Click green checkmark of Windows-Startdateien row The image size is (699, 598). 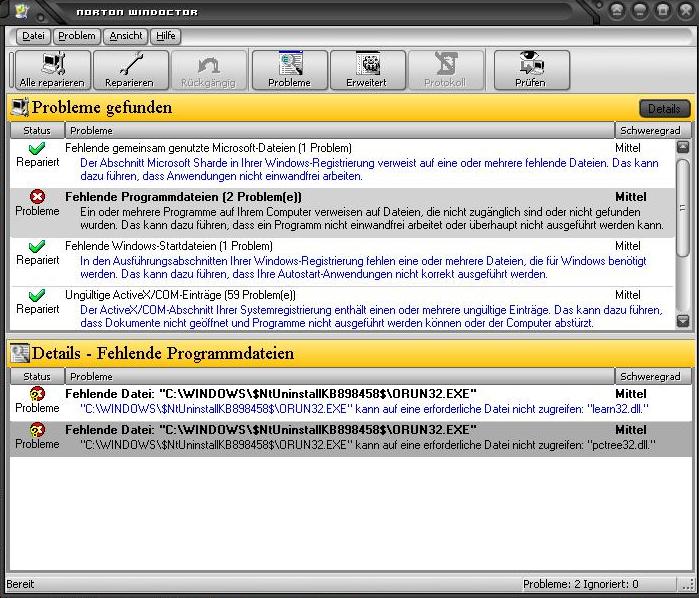point(37,246)
